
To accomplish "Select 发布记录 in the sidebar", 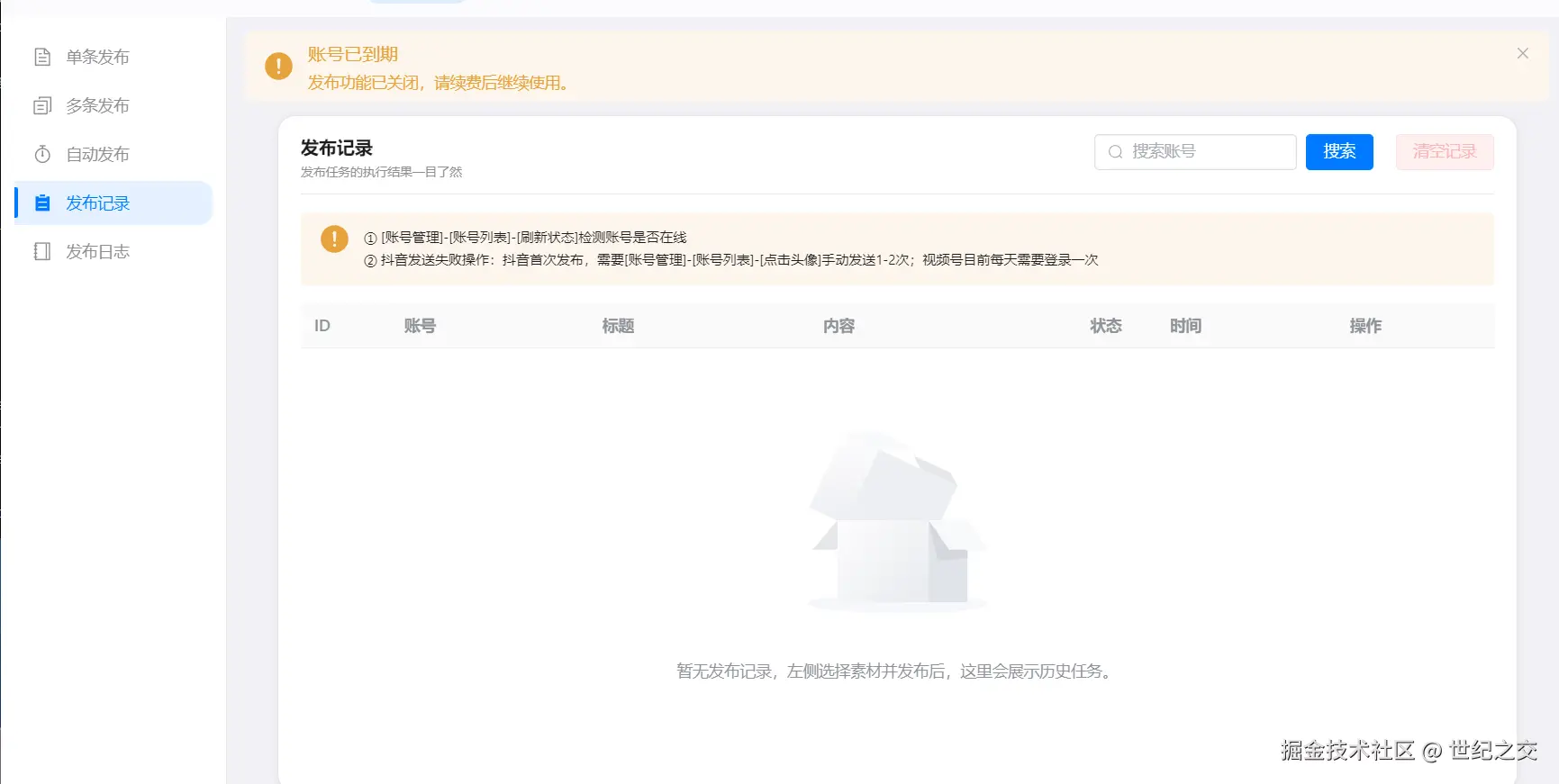I will [113, 203].
